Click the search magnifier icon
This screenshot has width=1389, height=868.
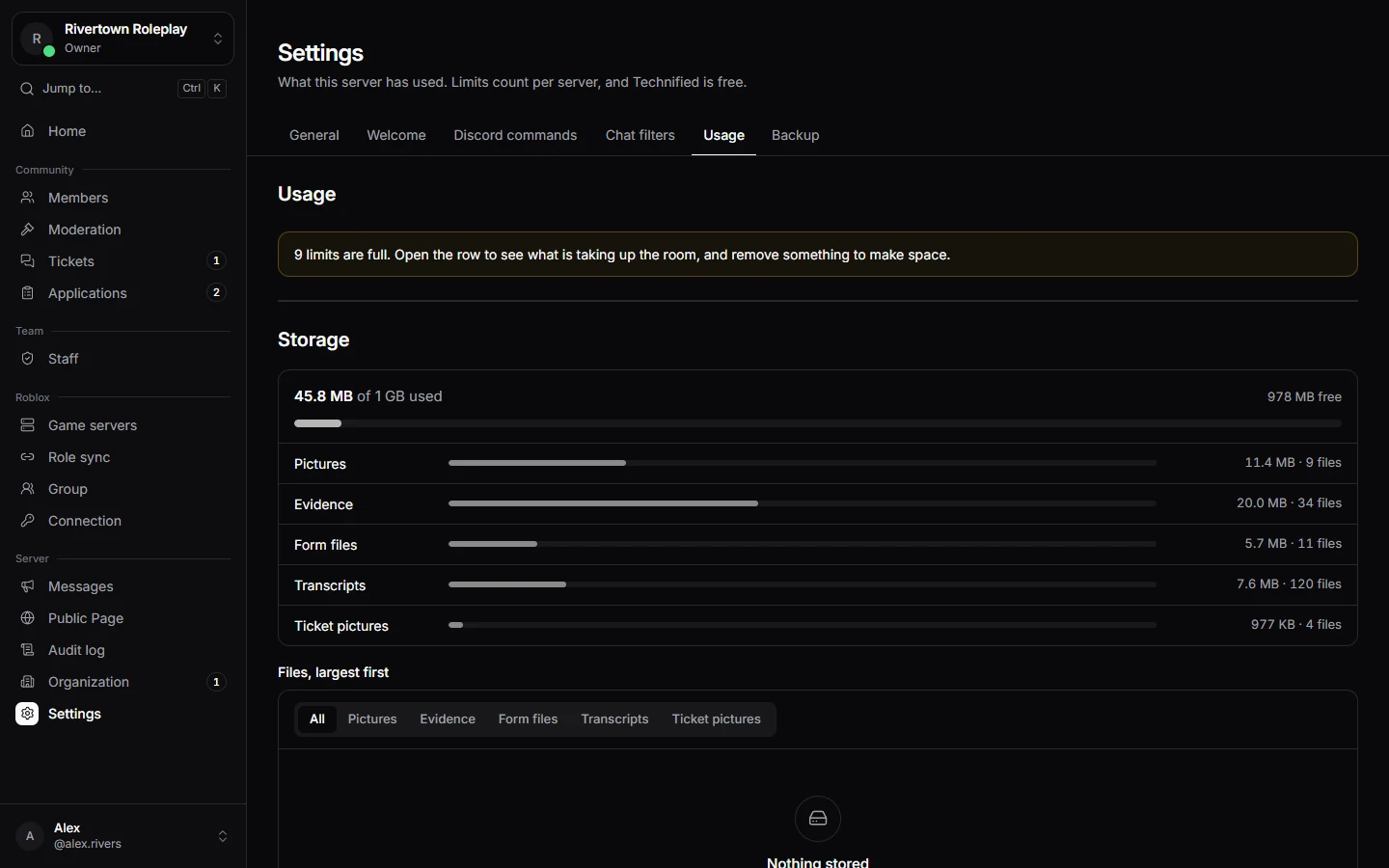[27, 89]
